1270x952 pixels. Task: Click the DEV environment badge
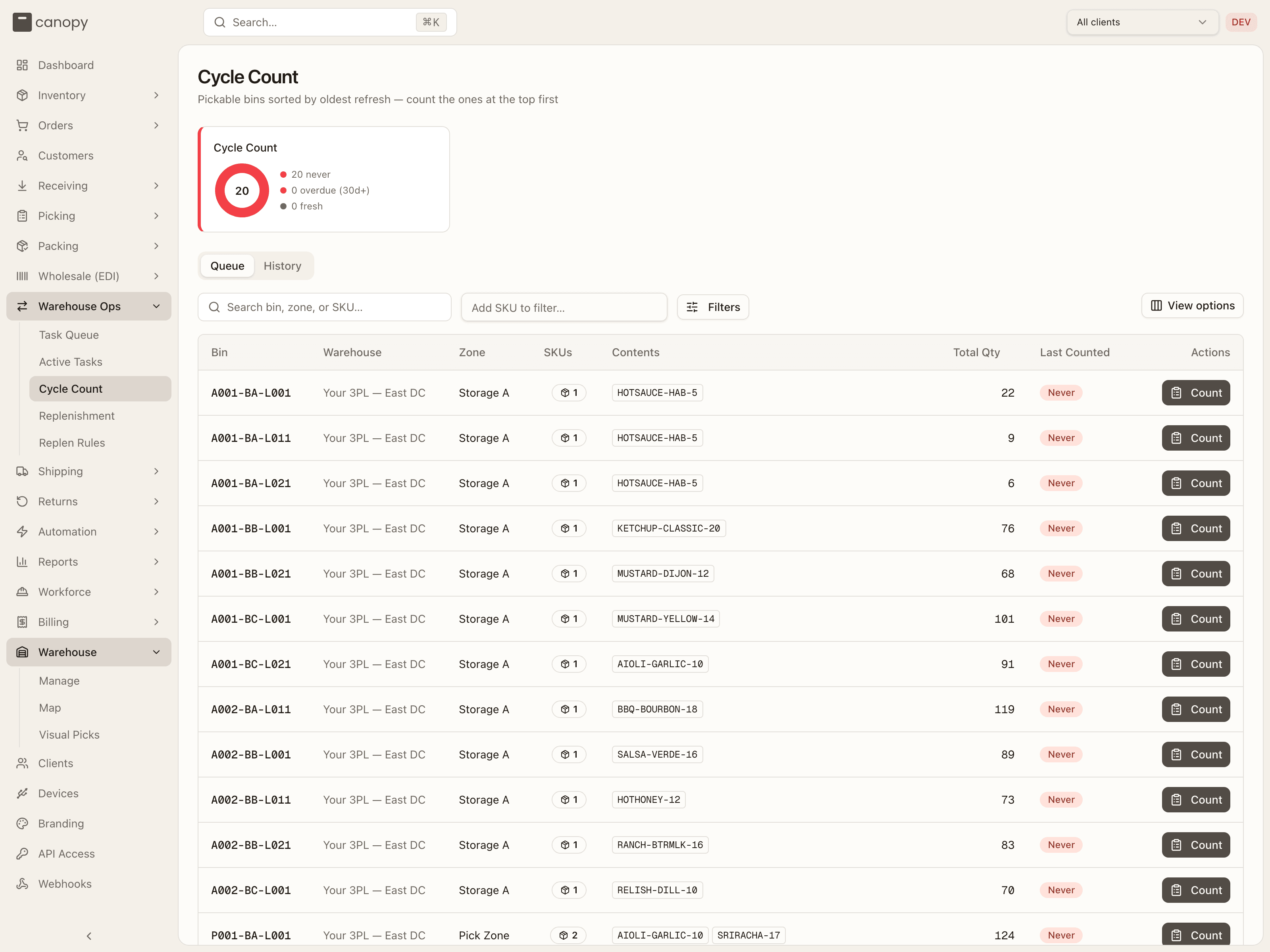point(1241,22)
